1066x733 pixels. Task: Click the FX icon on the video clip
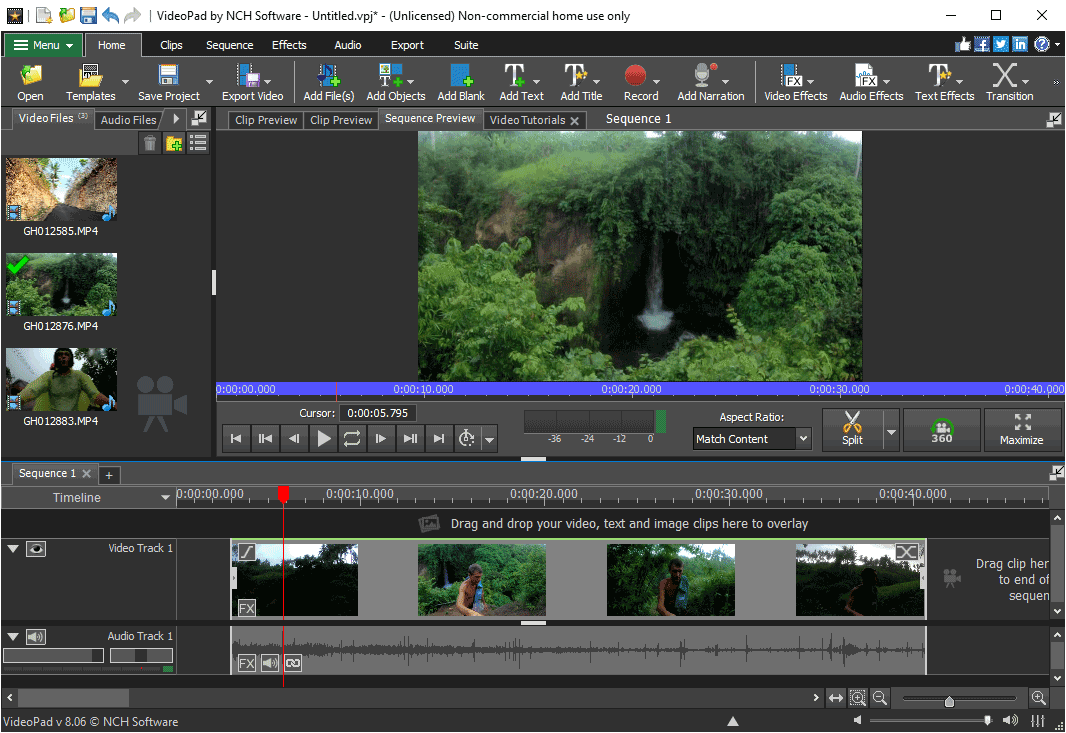pyautogui.click(x=247, y=608)
